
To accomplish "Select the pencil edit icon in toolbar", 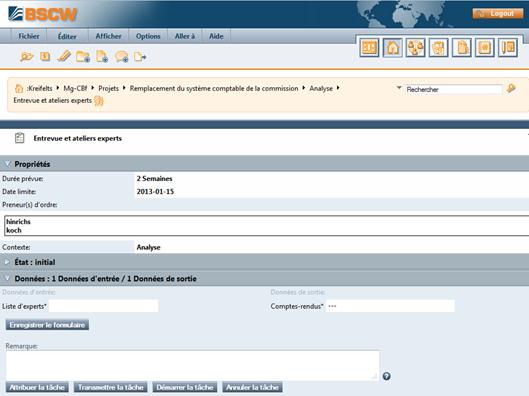I will pyautogui.click(x=64, y=56).
